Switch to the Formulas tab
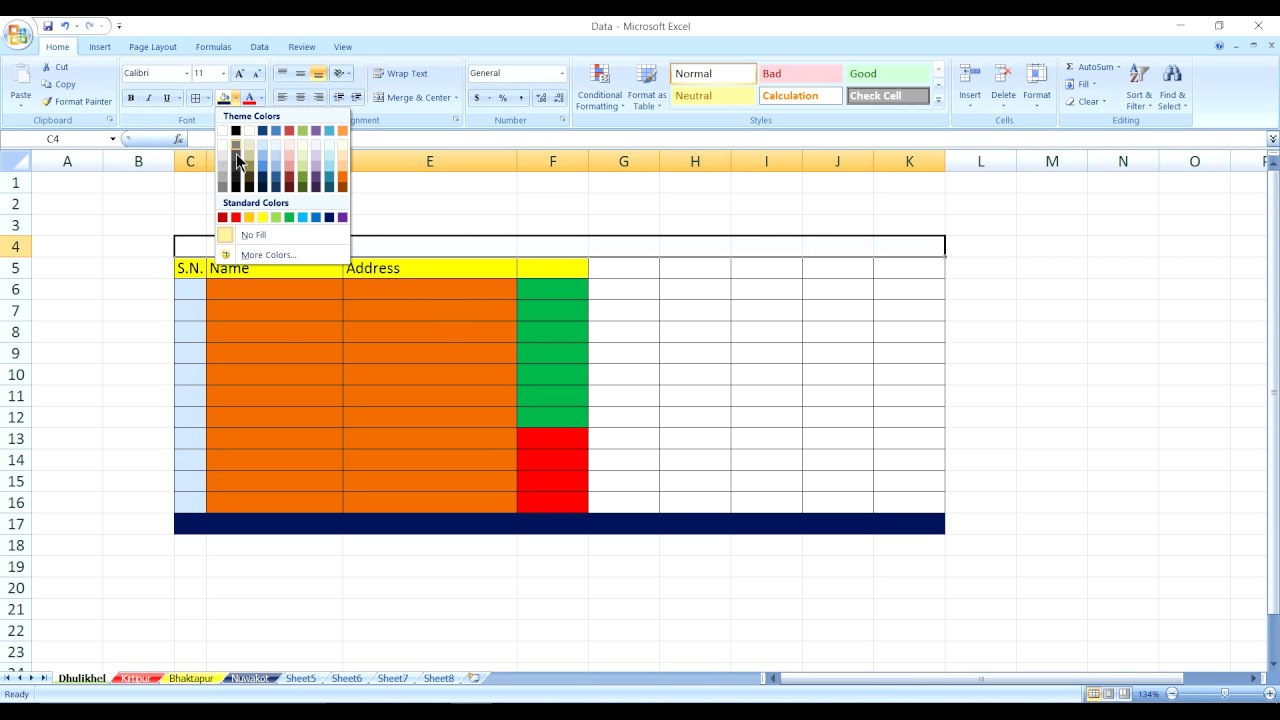This screenshot has height=720, width=1280. [213, 47]
